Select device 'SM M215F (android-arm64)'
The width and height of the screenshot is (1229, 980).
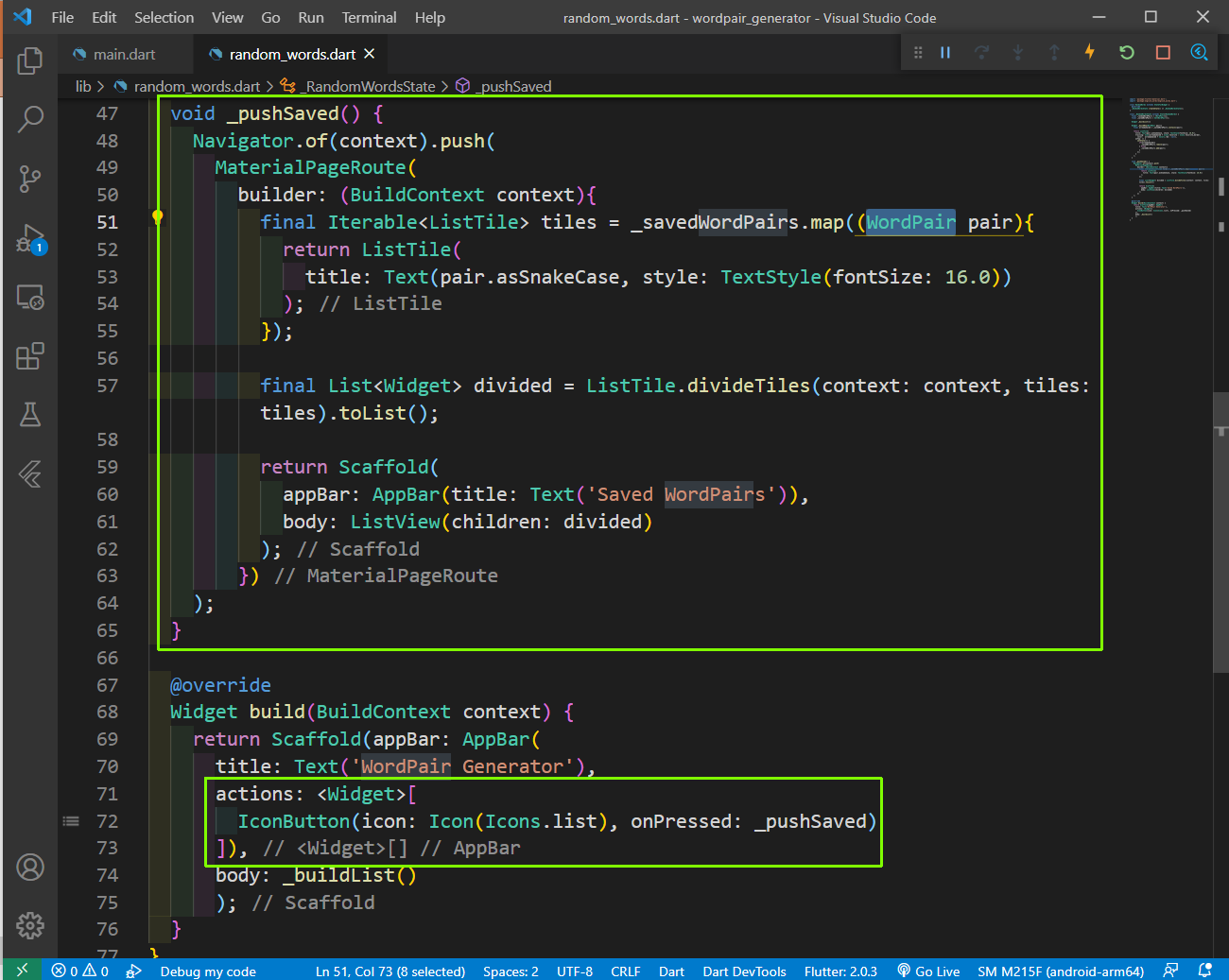[1061, 971]
